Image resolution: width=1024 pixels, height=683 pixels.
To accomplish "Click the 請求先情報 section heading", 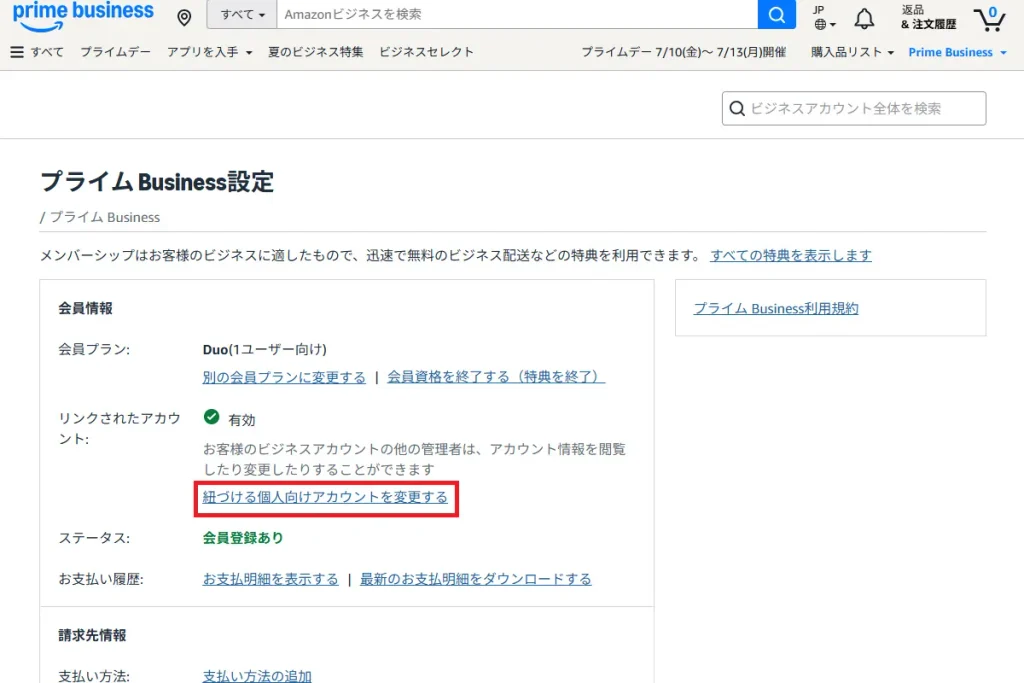I will (x=92, y=635).
